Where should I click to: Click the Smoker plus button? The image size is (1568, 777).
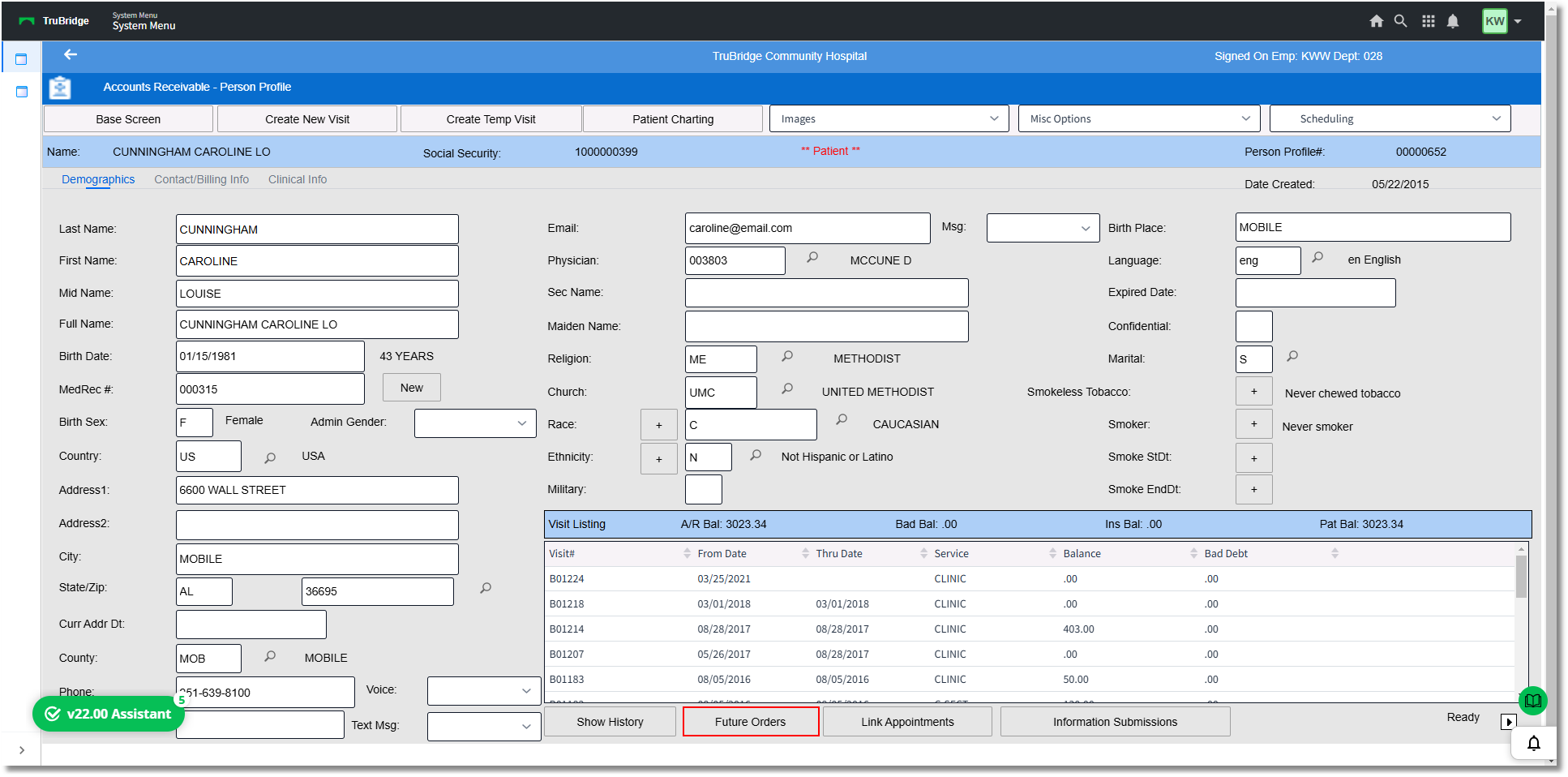click(x=1253, y=424)
